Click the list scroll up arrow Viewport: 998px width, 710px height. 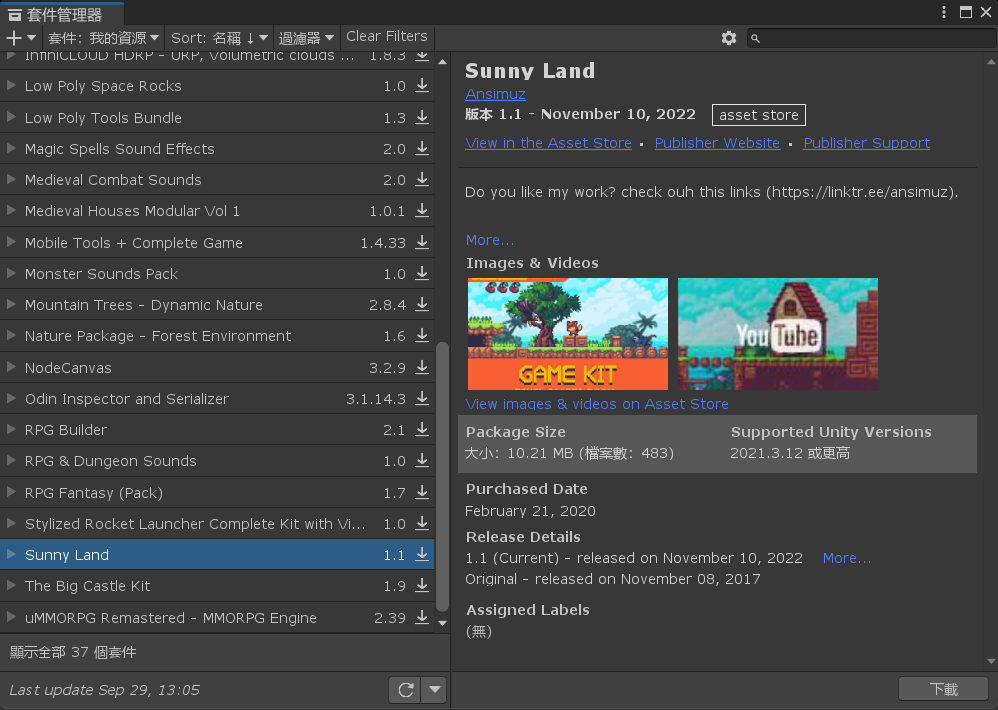click(442, 62)
